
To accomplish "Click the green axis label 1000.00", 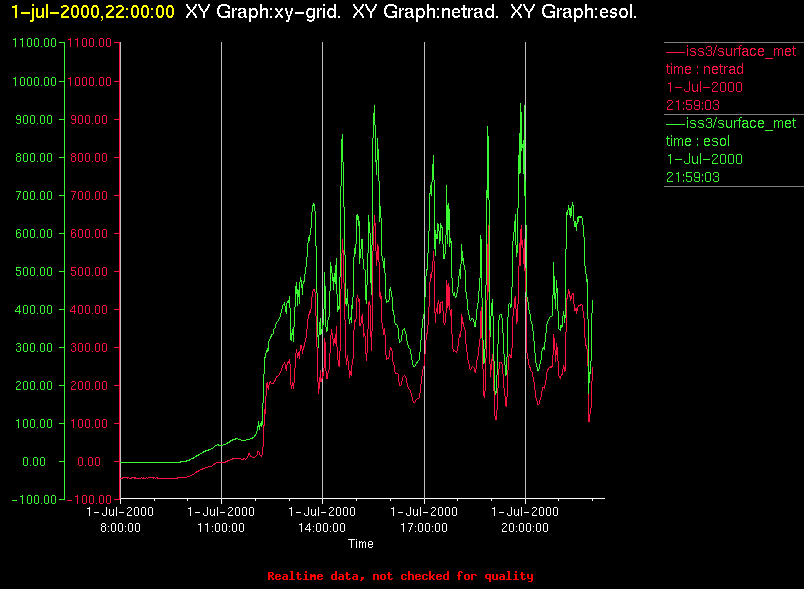I will (x=34, y=82).
